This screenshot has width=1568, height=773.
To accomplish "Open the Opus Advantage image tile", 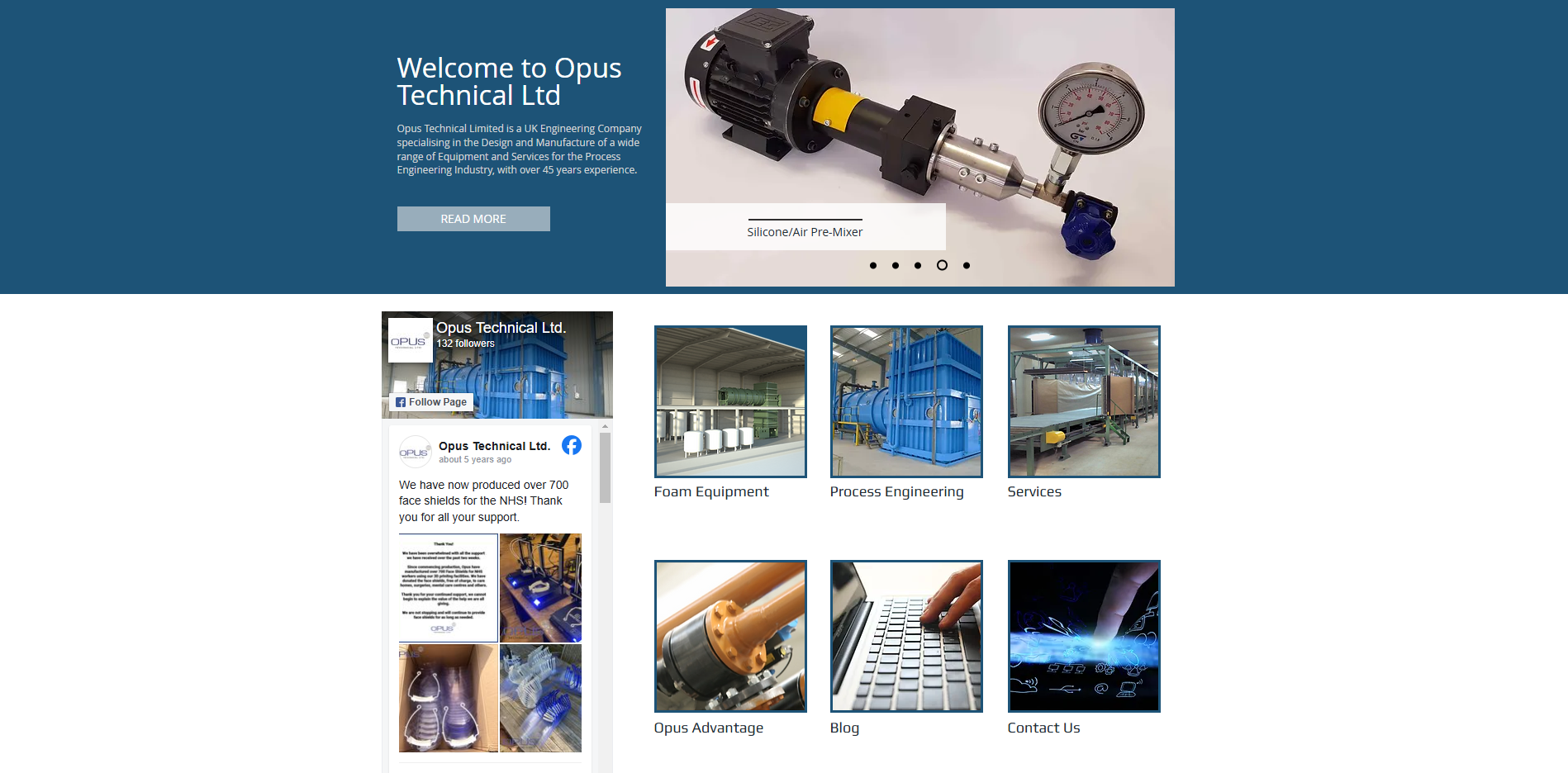I will (730, 636).
